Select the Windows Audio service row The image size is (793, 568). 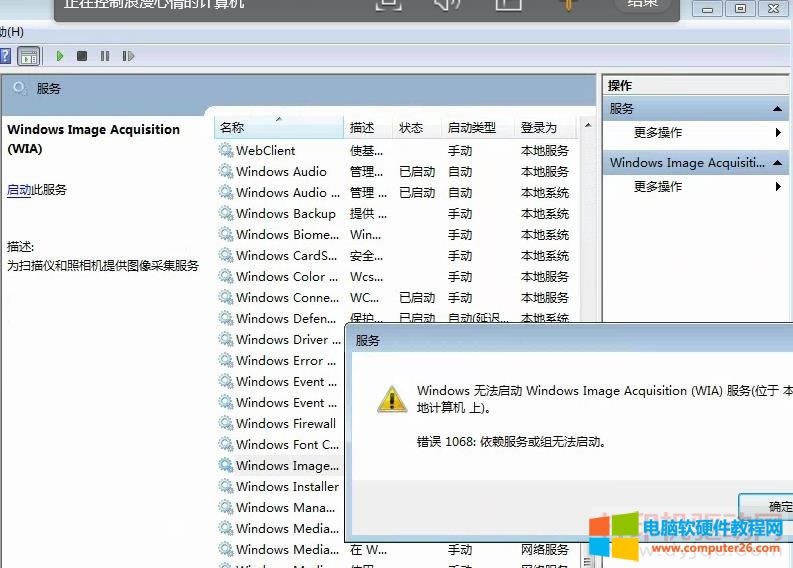pos(281,172)
